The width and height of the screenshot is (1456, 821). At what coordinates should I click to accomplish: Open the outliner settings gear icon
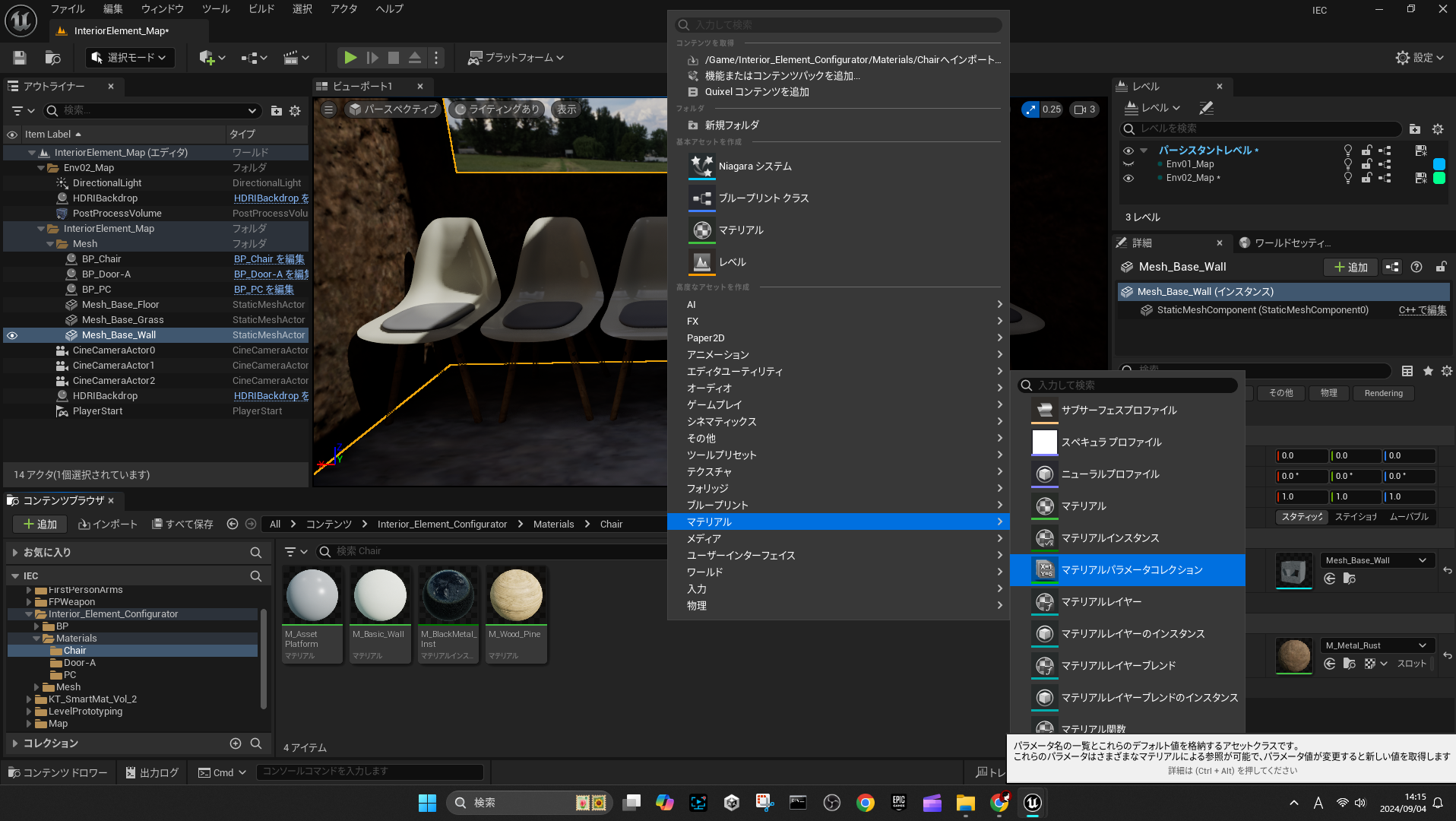pyautogui.click(x=295, y=111)
